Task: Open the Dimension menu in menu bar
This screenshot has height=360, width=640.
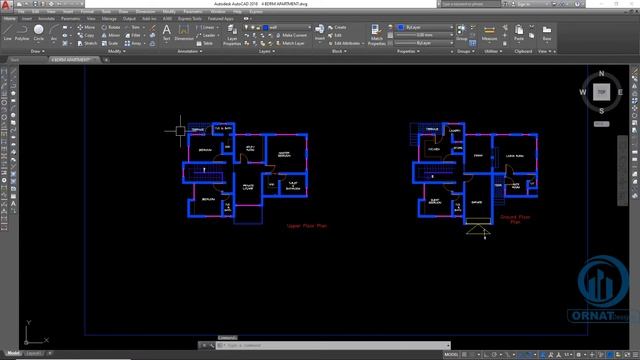Action: [145, 11]
